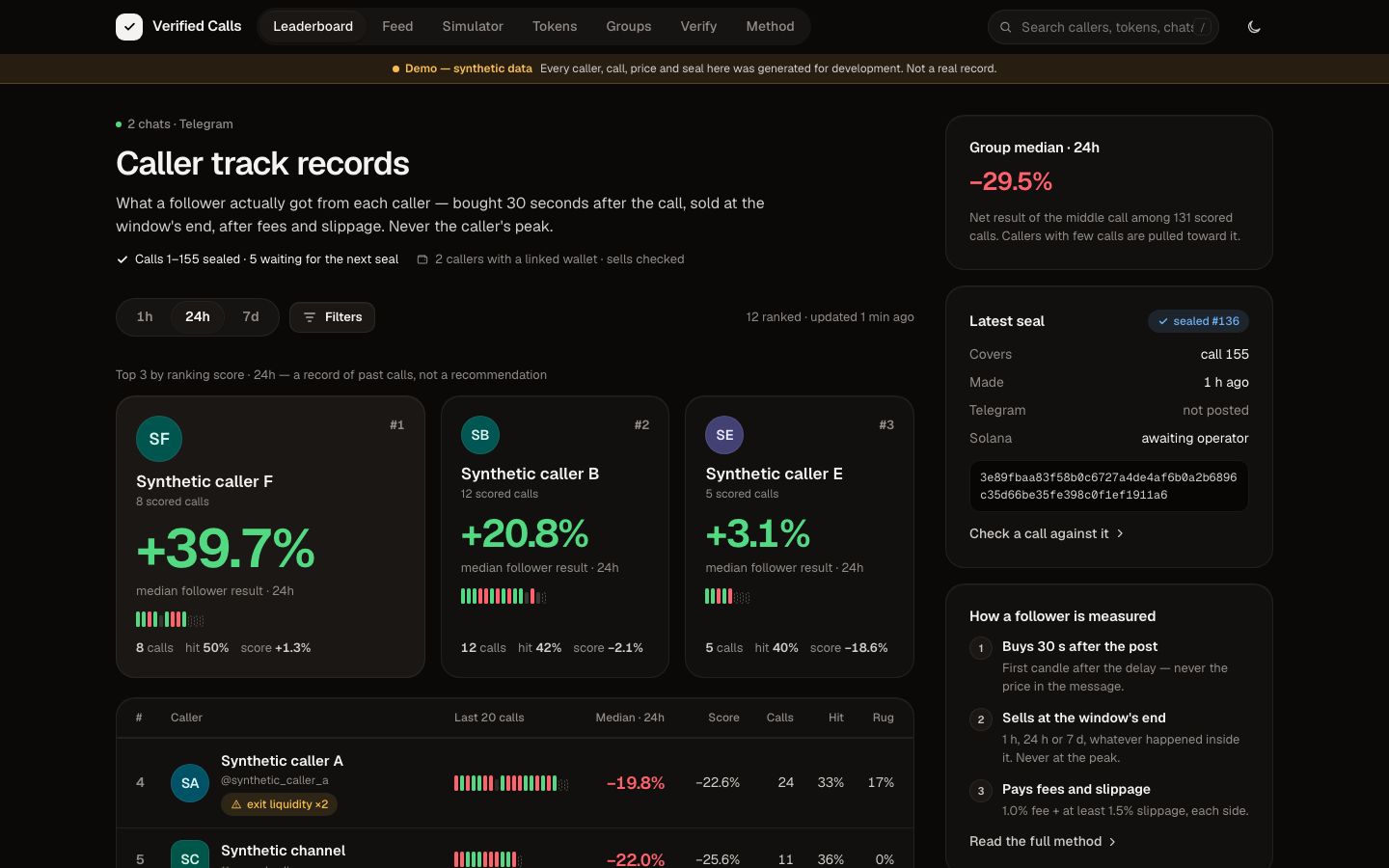Click the search magnifier icon
Screen dimensions: 1389x868
click(x=1005, y=27)
